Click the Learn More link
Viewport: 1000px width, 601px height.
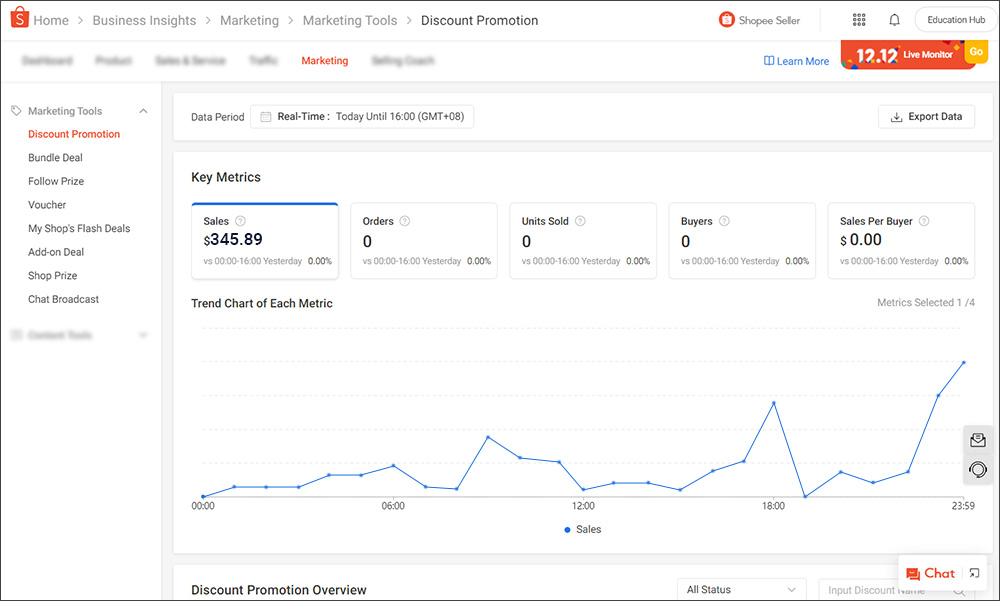click(796, 60)
